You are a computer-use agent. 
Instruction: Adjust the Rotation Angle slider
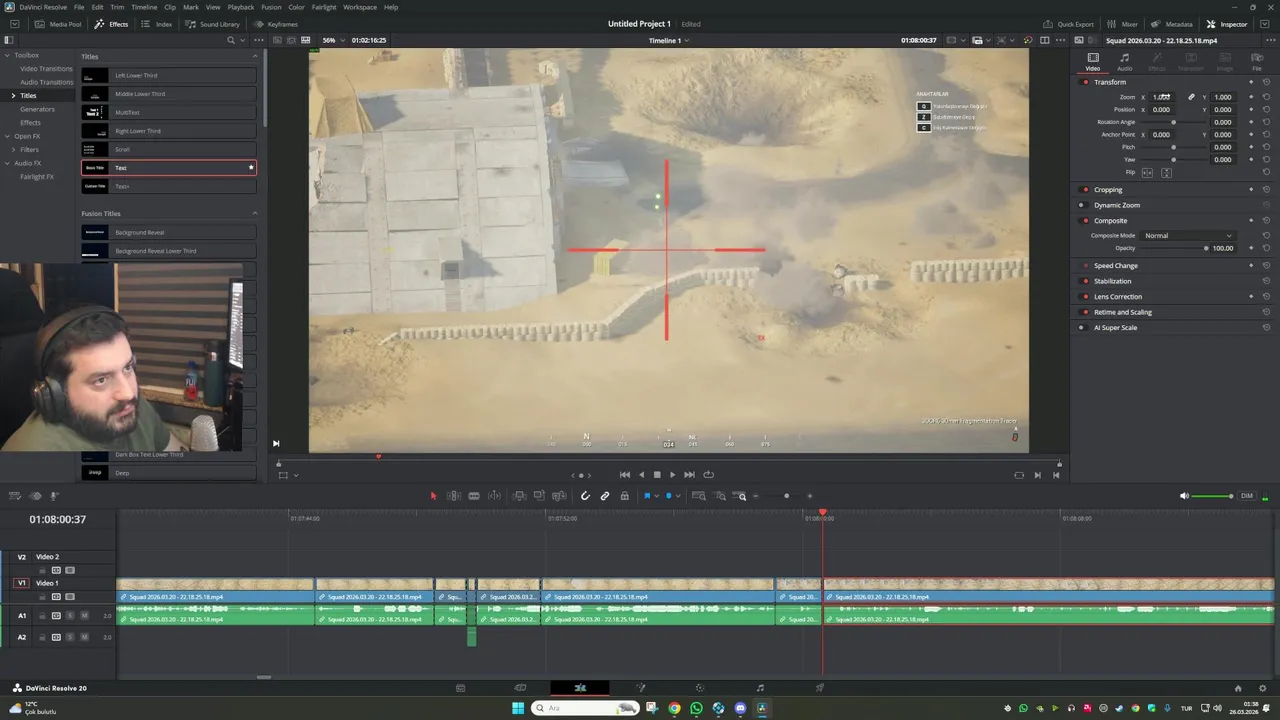tap(1174, 122)
